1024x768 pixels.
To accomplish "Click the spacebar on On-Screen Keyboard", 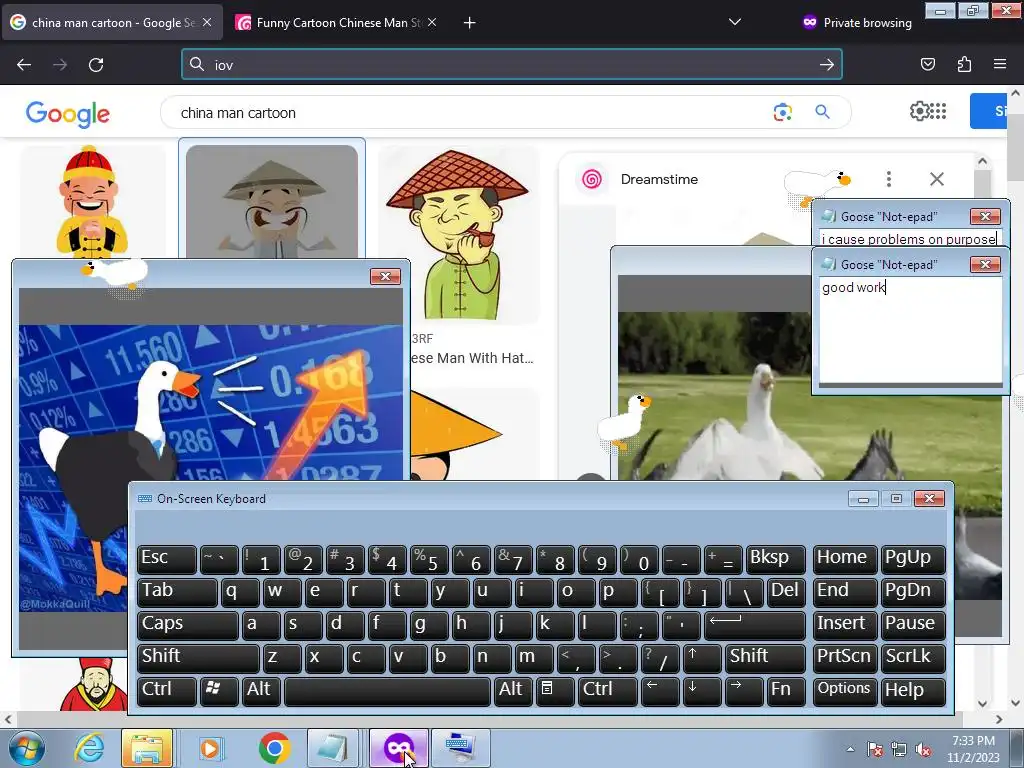I will click(387, 691).
